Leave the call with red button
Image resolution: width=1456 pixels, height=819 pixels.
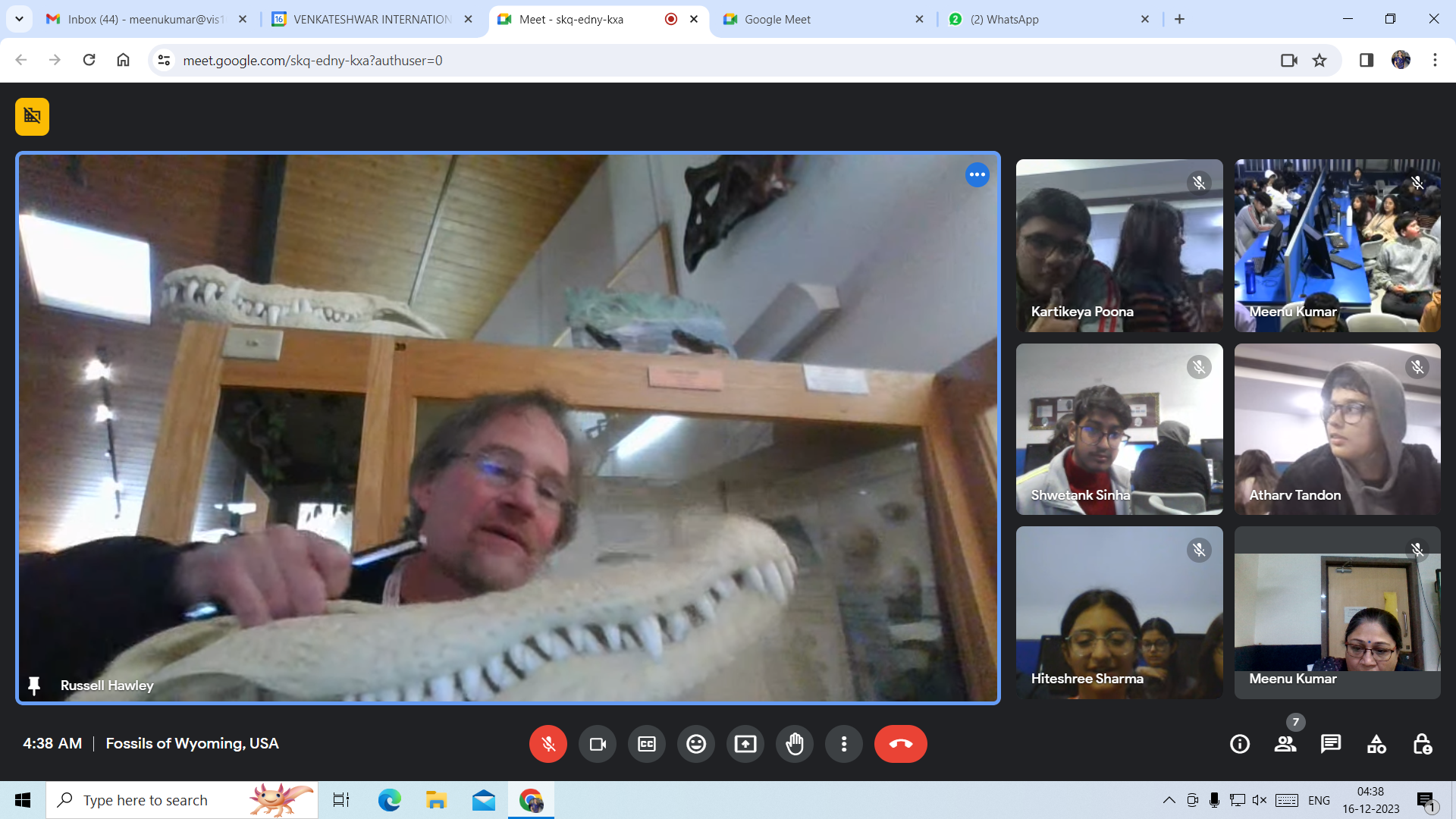tap(900, 744)
